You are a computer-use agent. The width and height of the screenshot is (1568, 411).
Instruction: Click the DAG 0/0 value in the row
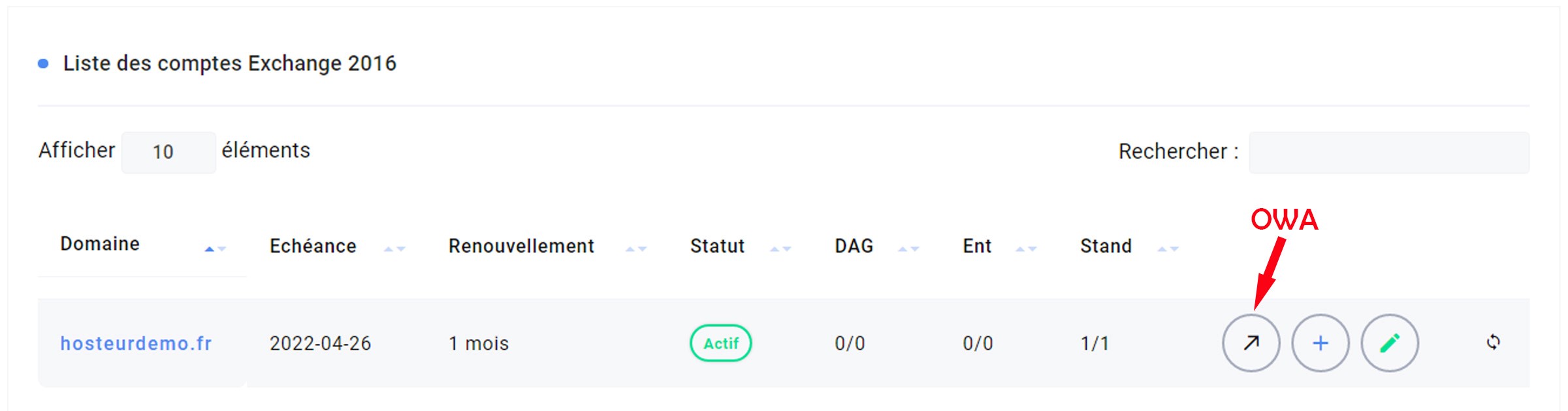click(x=850, y=343)
